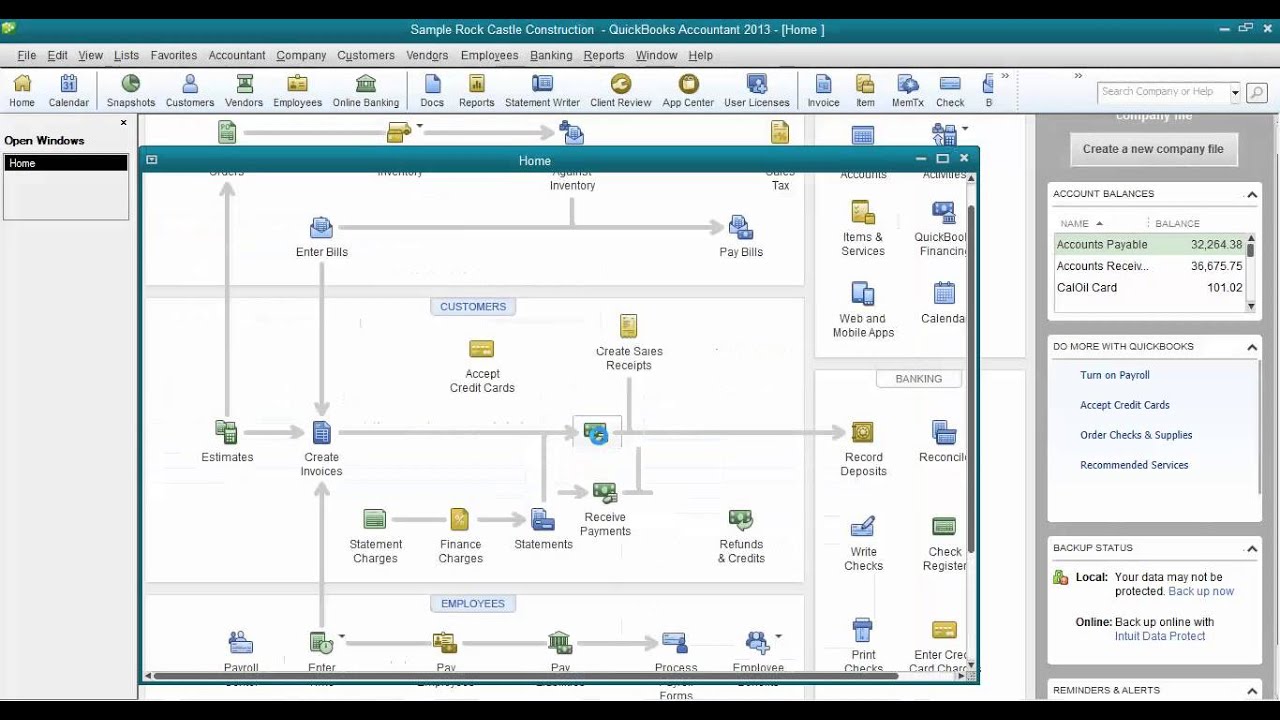Open the Company menu
The height and width of the screenshot is (720, 1280).
(301, 55)
